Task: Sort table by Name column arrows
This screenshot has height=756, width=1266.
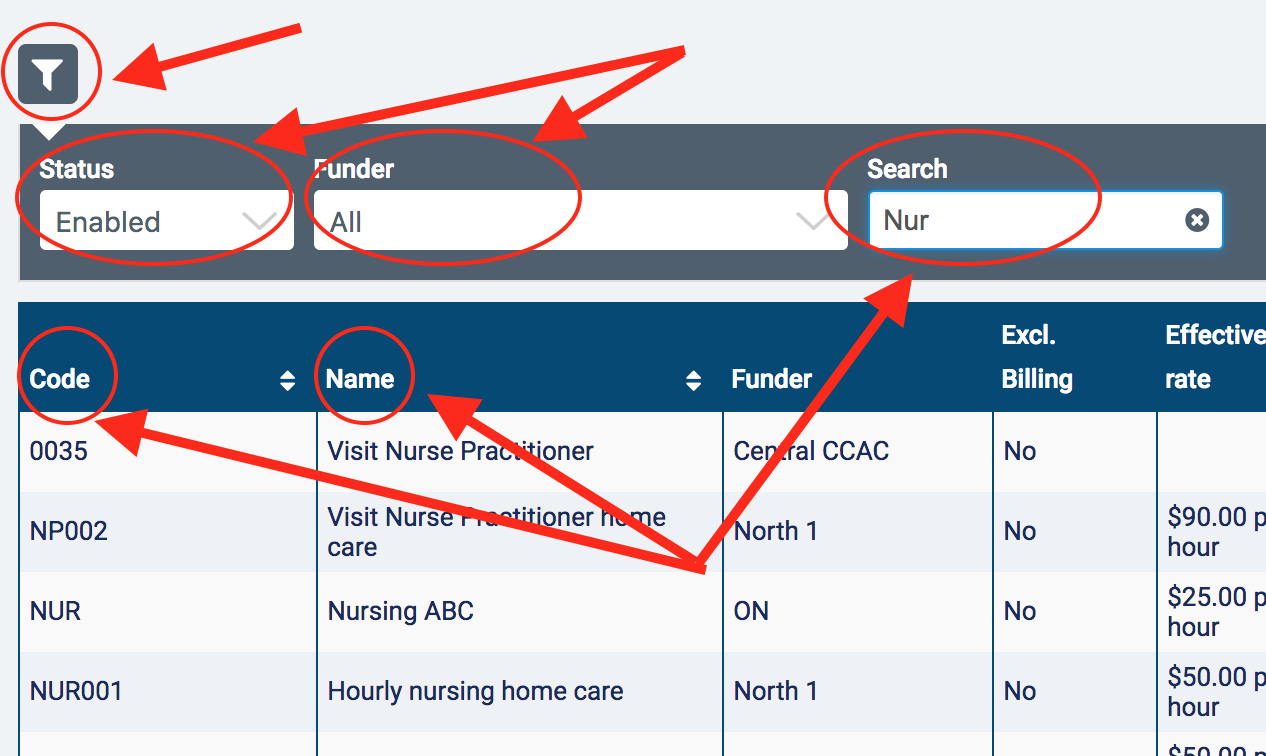Action: 693,380
